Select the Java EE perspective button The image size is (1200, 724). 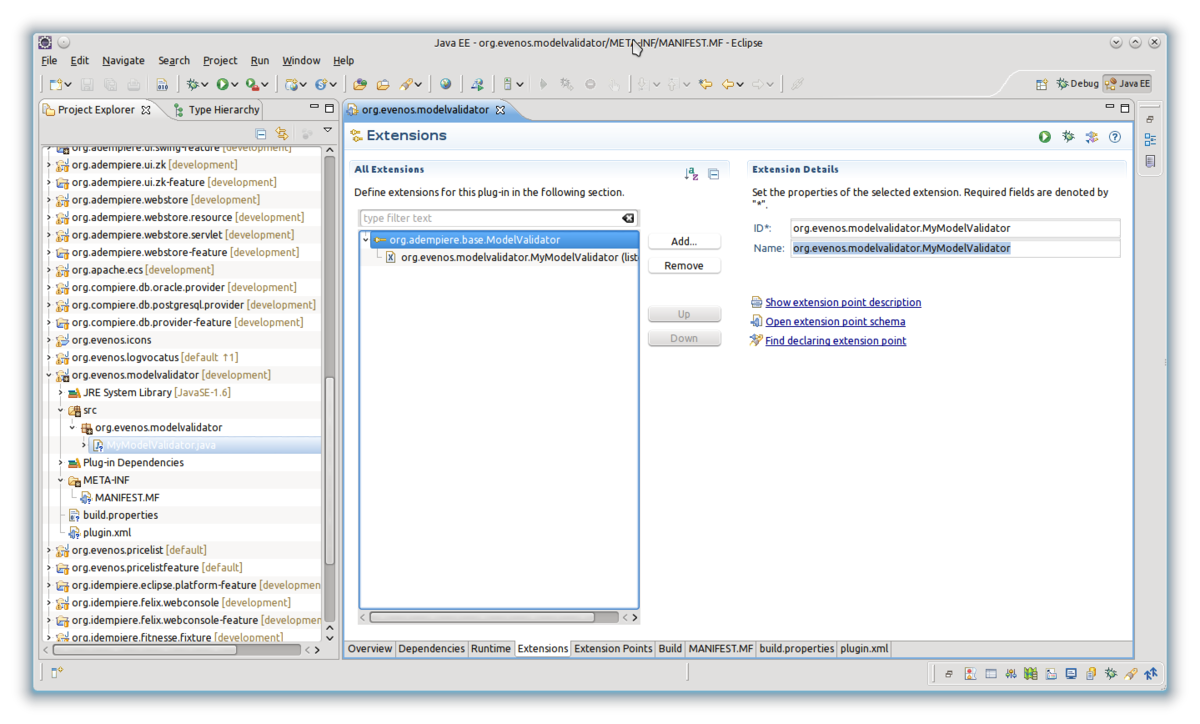[x=1127, y=84]
